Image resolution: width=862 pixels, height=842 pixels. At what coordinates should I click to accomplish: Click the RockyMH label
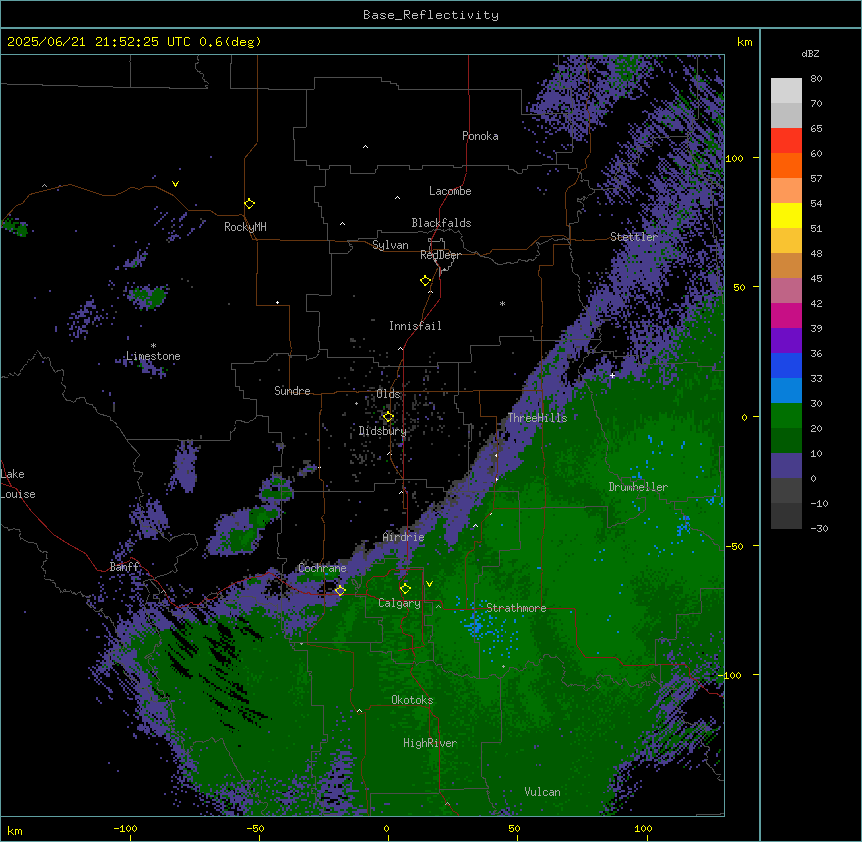245,227
